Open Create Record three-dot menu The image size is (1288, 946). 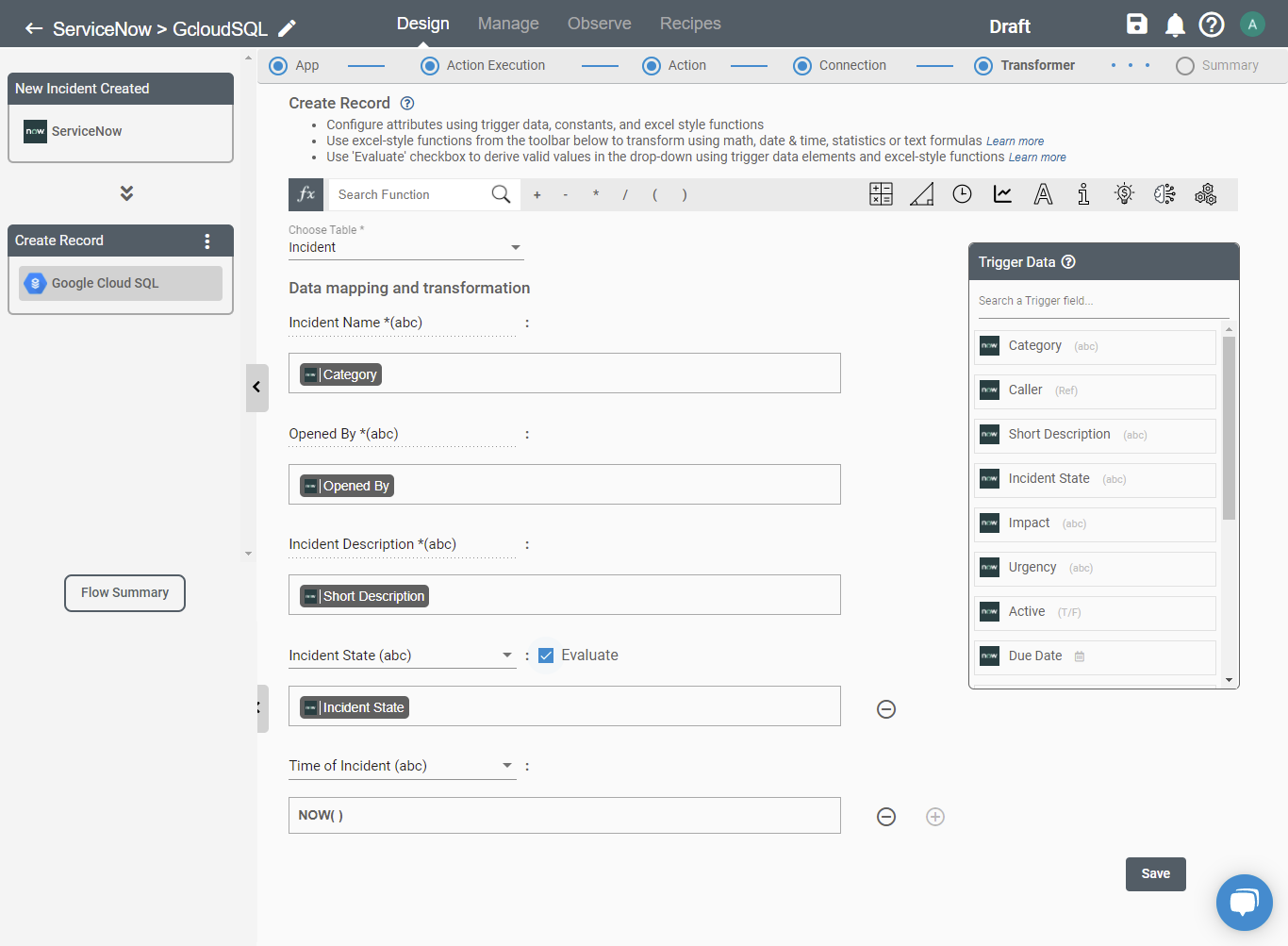click(207, 241)
